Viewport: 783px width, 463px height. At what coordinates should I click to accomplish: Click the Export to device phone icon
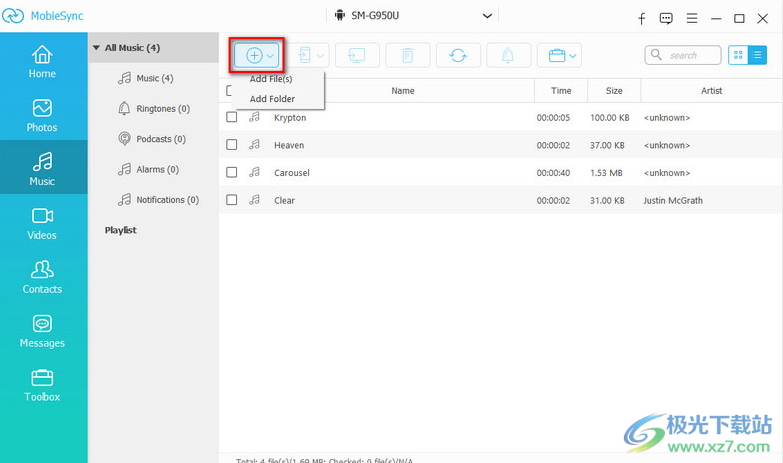click(x=304, y=55)
